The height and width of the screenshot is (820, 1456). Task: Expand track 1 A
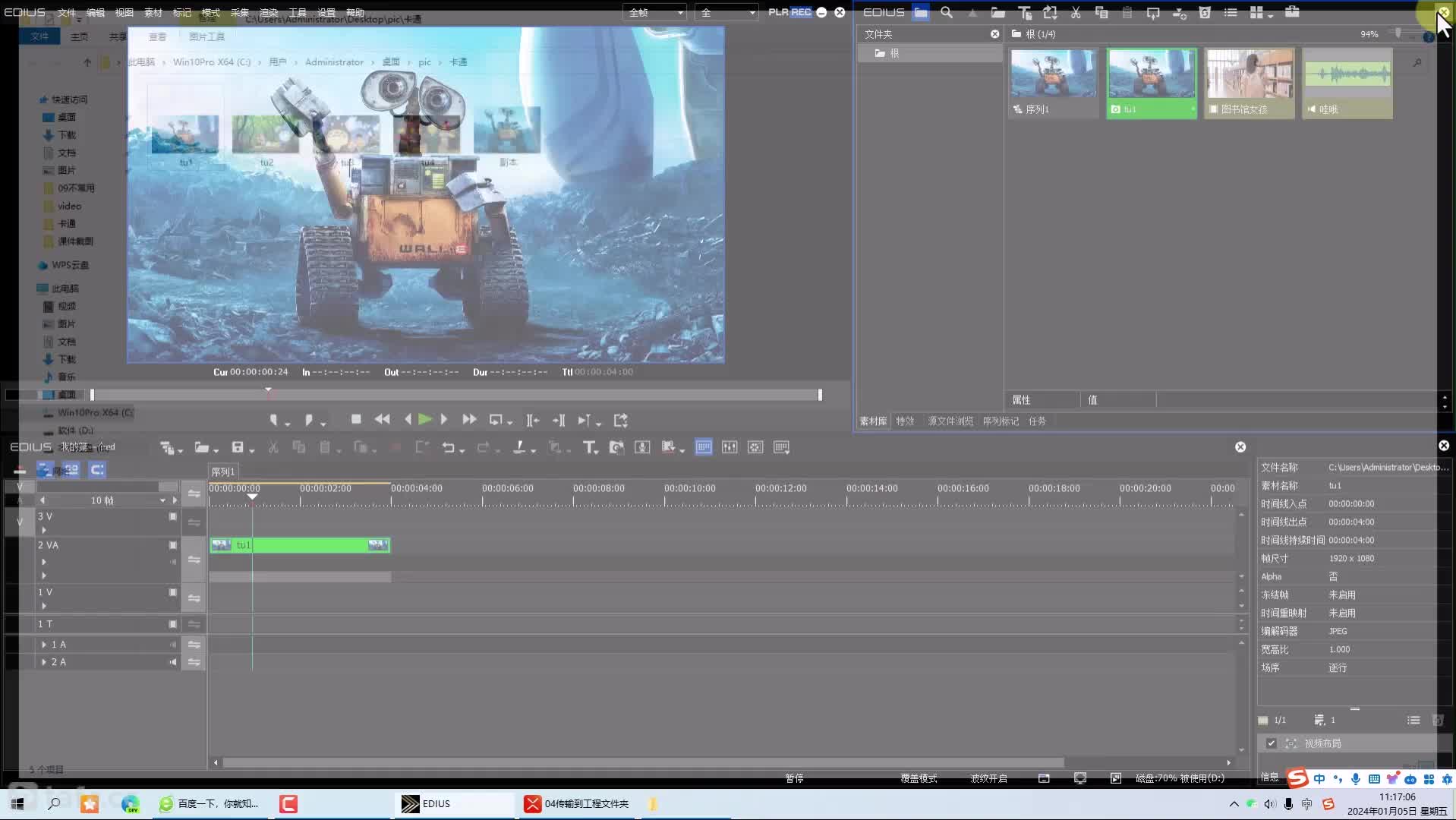point(44,645)
